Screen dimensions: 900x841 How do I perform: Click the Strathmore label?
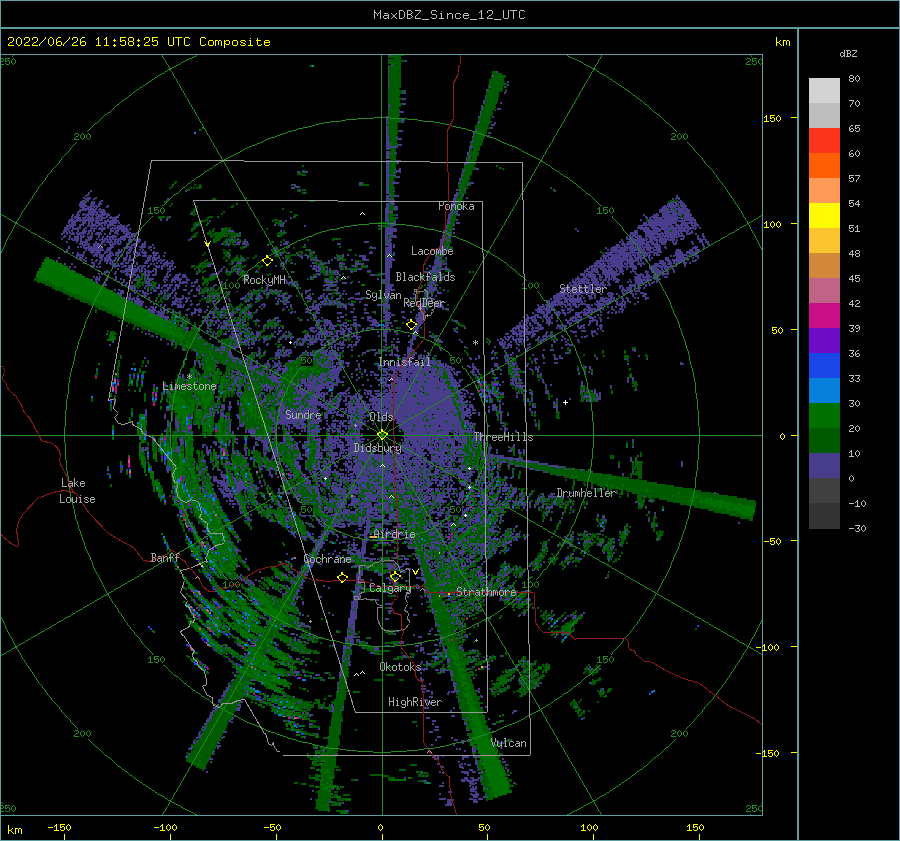486,592
